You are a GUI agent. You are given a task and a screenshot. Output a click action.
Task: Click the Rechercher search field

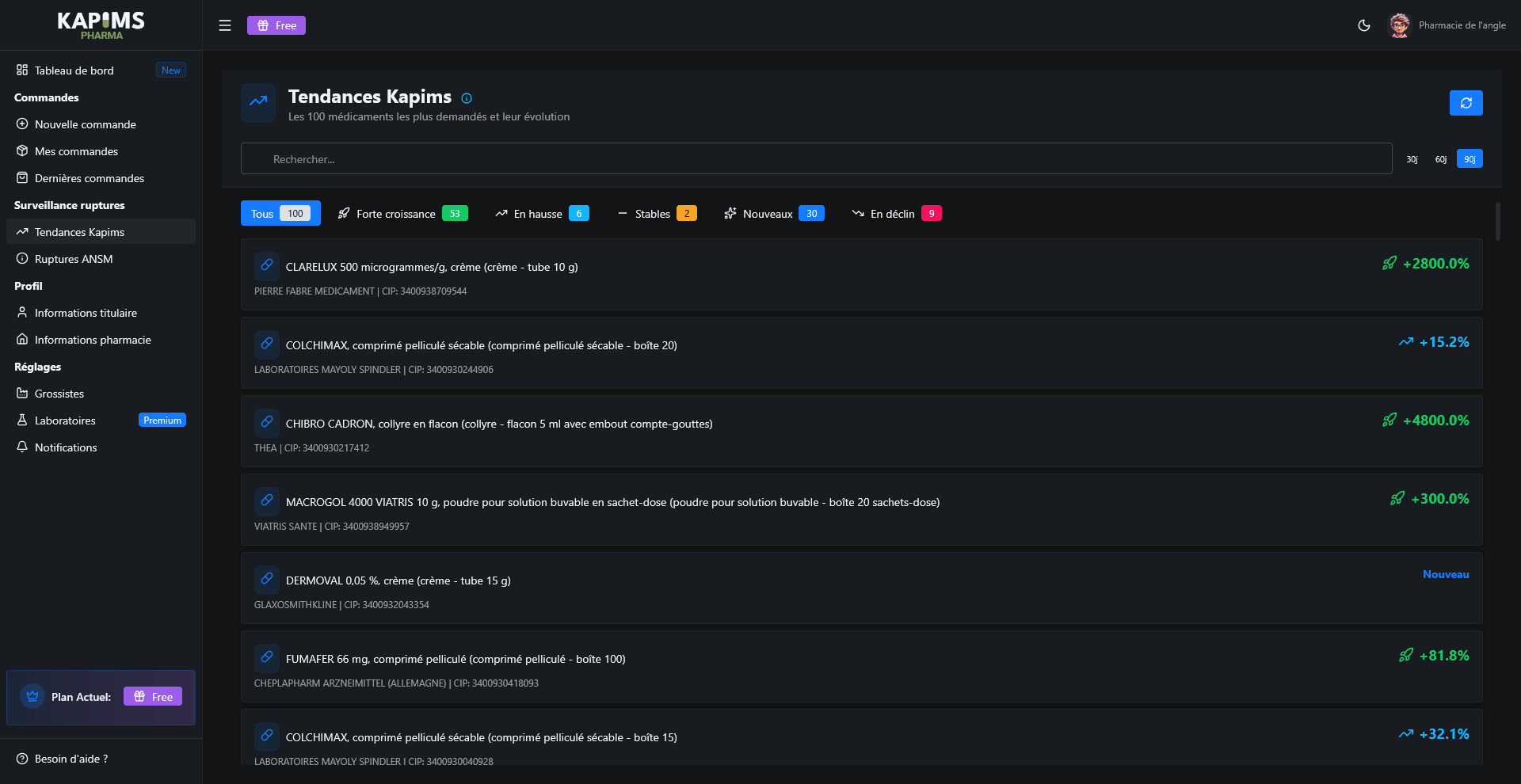point(815,158)
